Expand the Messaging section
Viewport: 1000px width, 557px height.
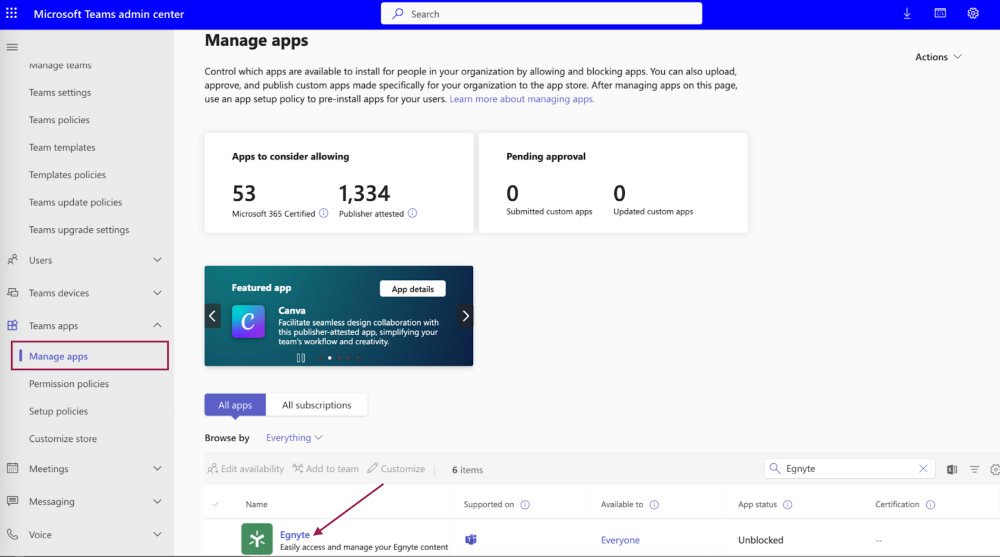(x=158, y=501)
